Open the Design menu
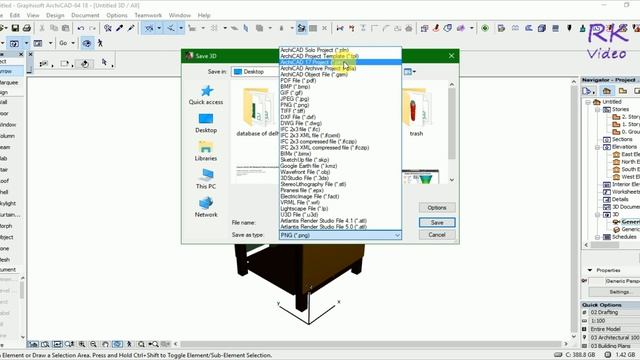 point(55,15)
